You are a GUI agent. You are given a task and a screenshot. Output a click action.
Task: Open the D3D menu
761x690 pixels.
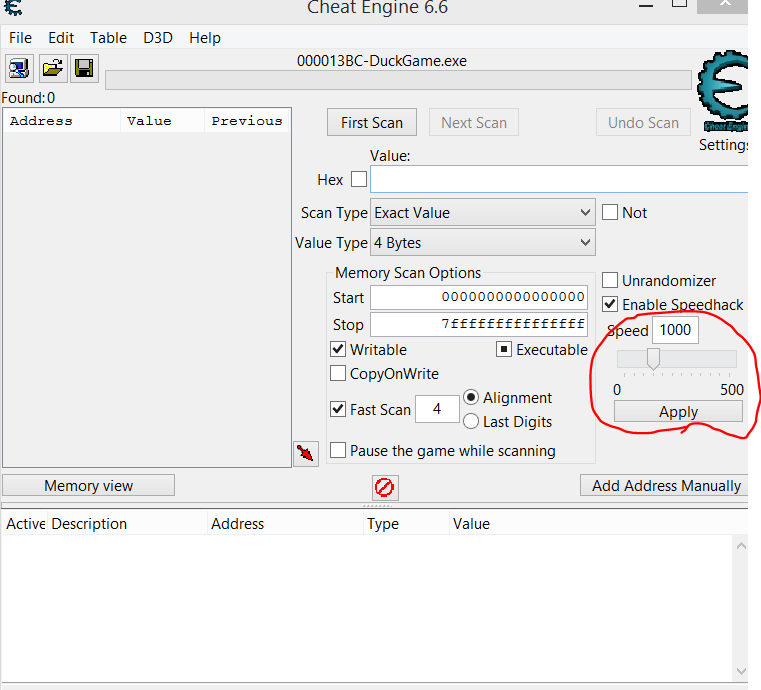click(158, 37)
